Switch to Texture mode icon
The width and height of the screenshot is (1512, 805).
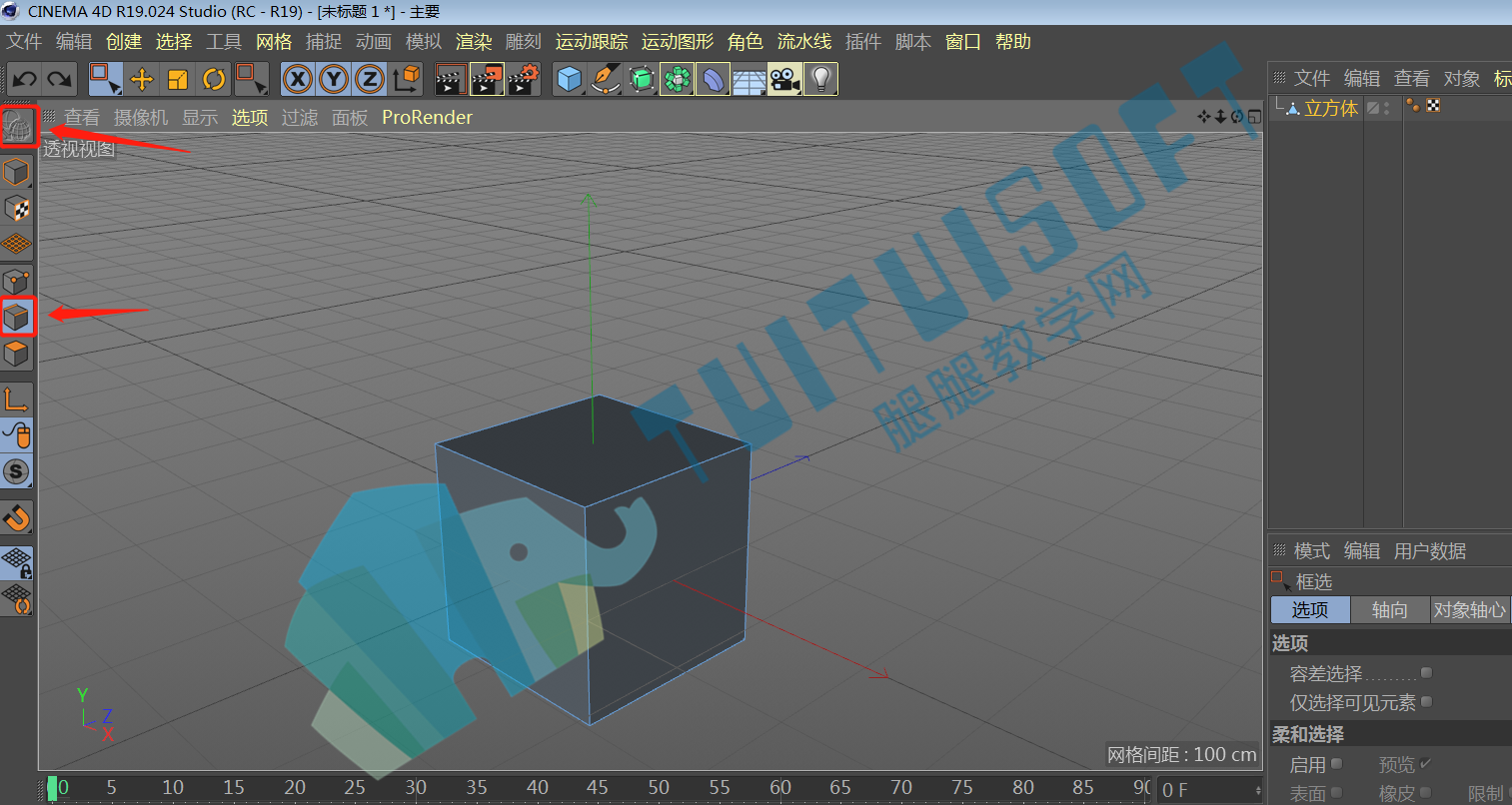pos(17,208)
